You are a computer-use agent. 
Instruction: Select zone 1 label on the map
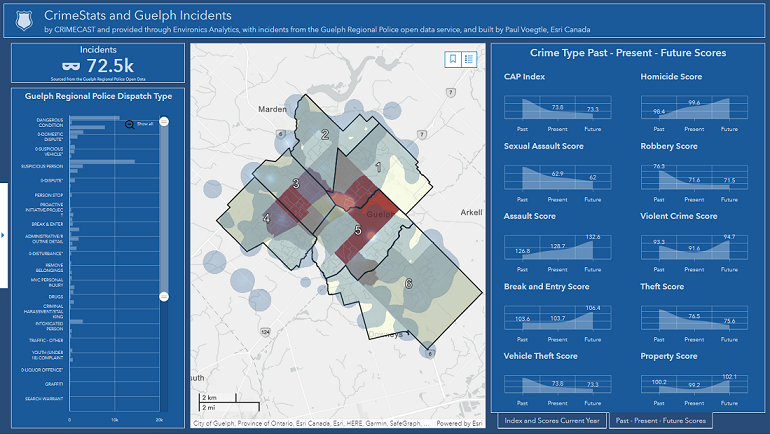[x=378, y=167]
